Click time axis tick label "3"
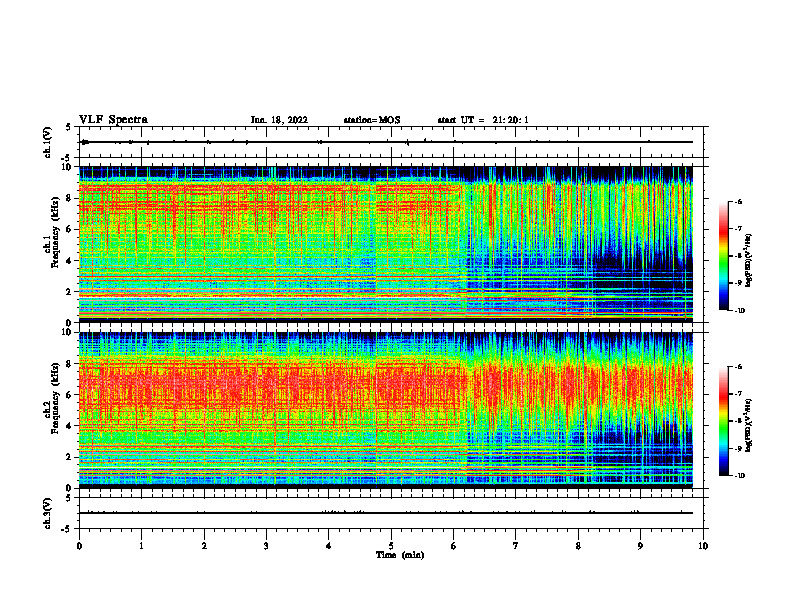 [x=266, y=546]
